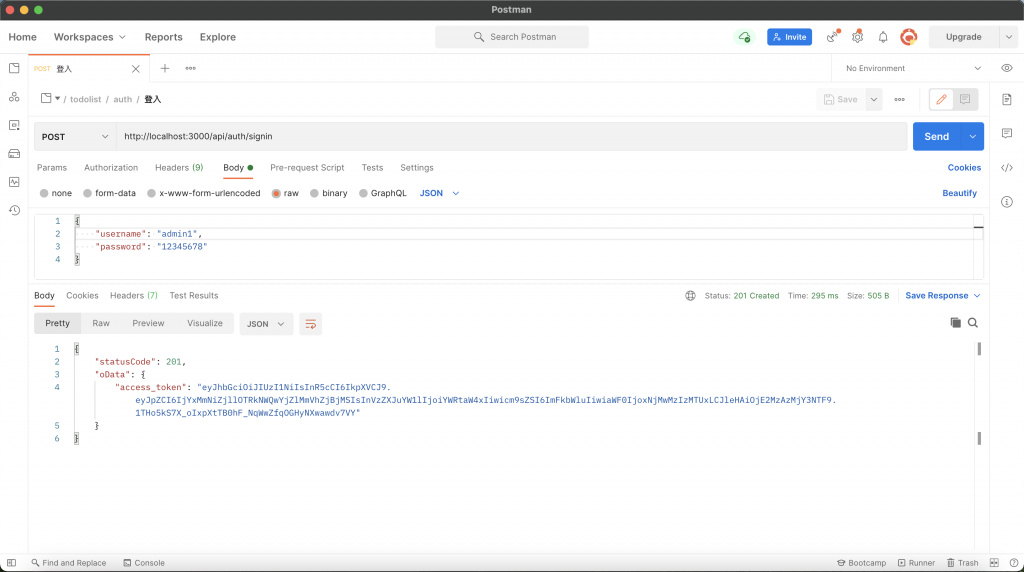Open help icon in status bar
Screen dimensions: 1024x572
pyautogui.click(x=1014, y=563)
